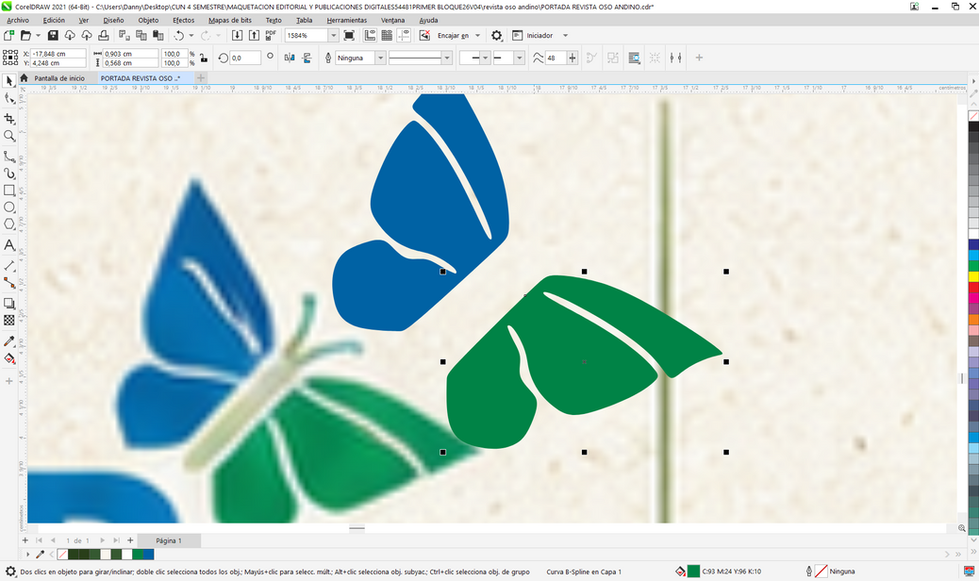
Task: Expand the Encajar en dropdown
Action: (478, 36)
